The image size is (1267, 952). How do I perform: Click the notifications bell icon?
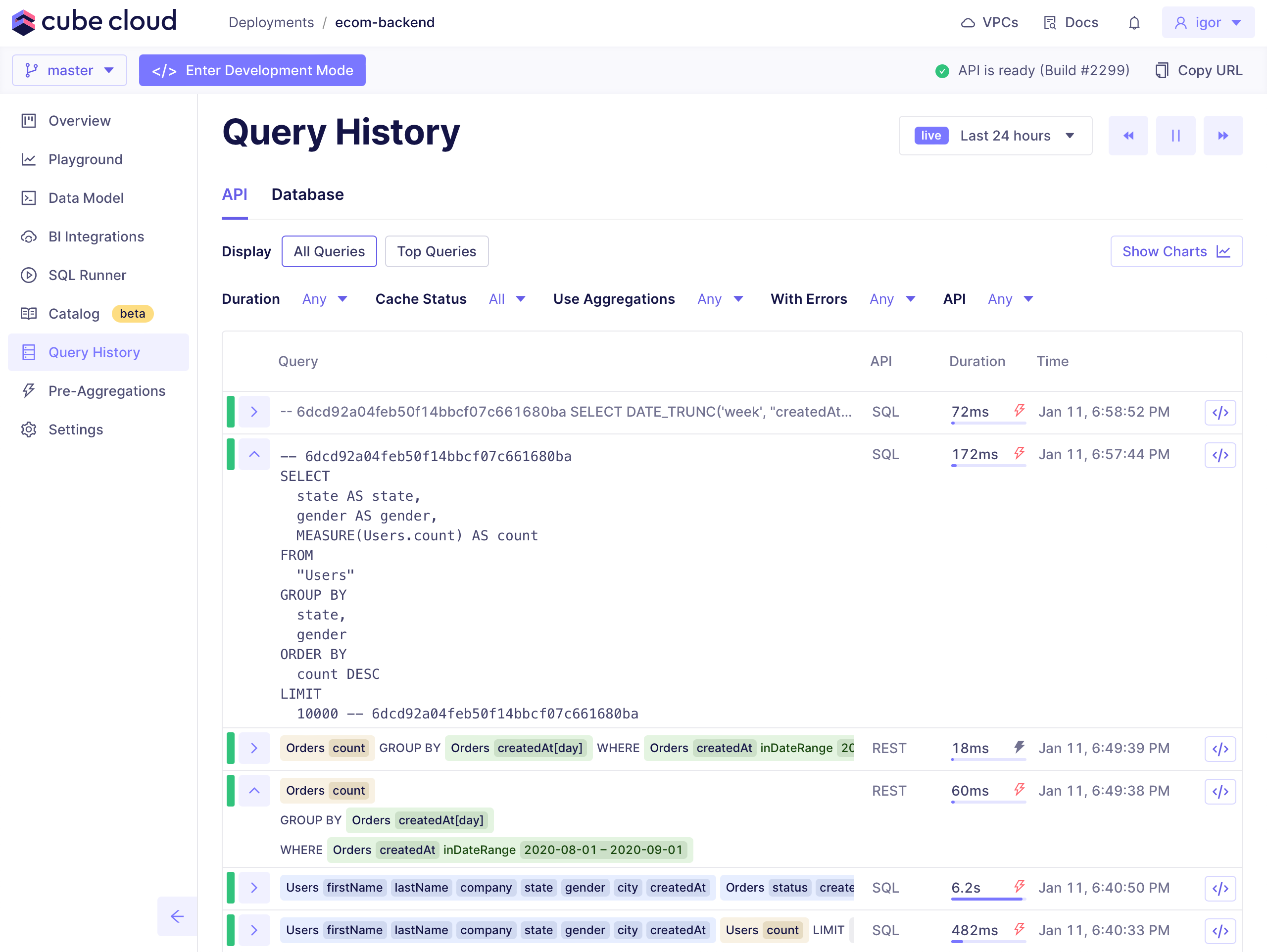(x=1133, y=23)
